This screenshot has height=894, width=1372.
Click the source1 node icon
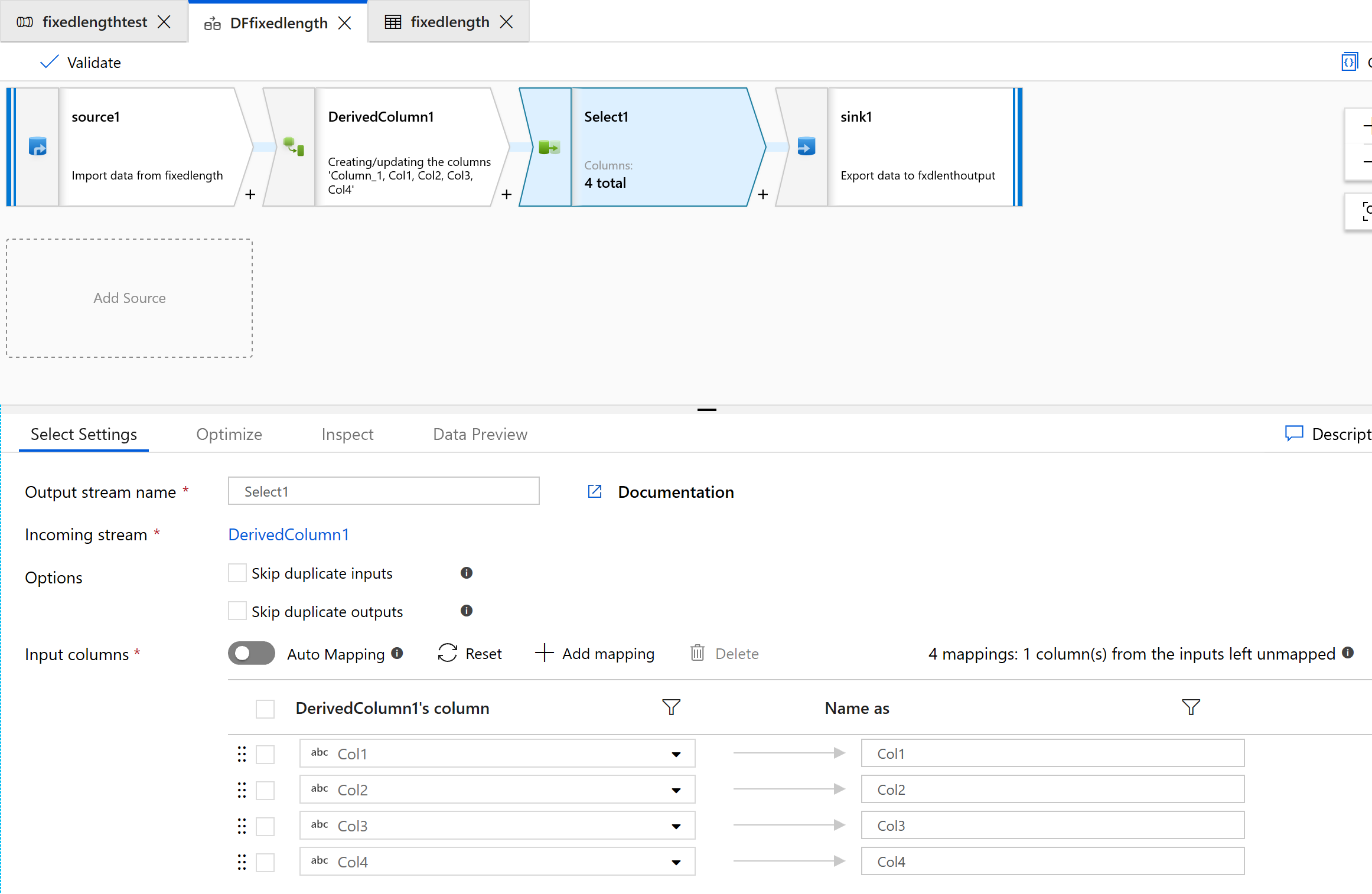37,146
